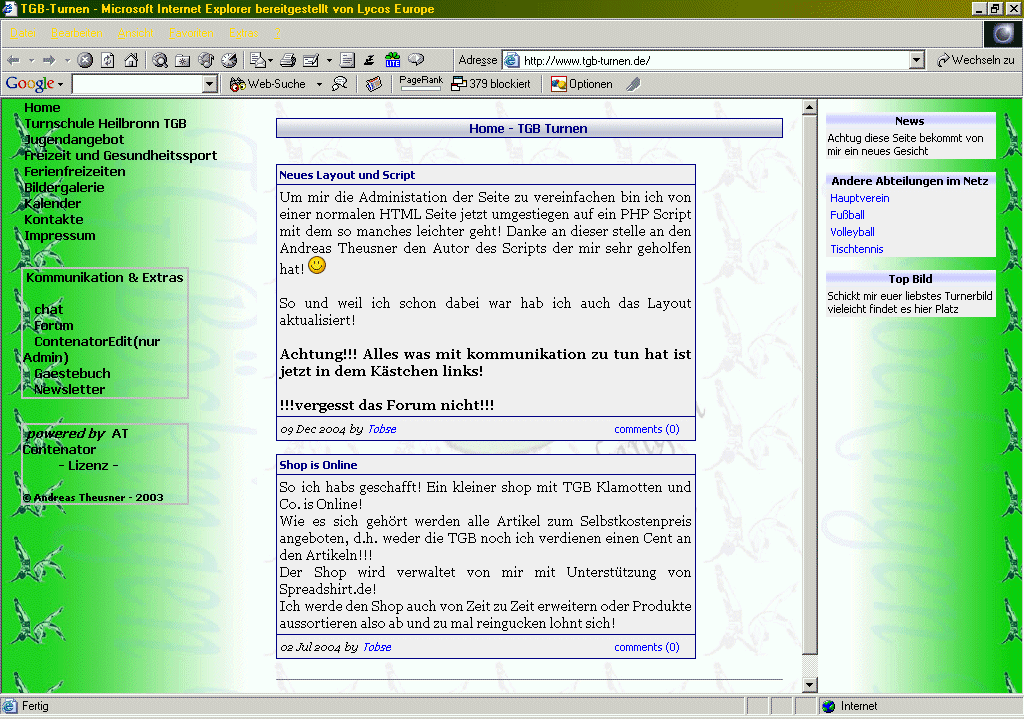
Task: Open the Kalender link
Action: click(52, 203)
